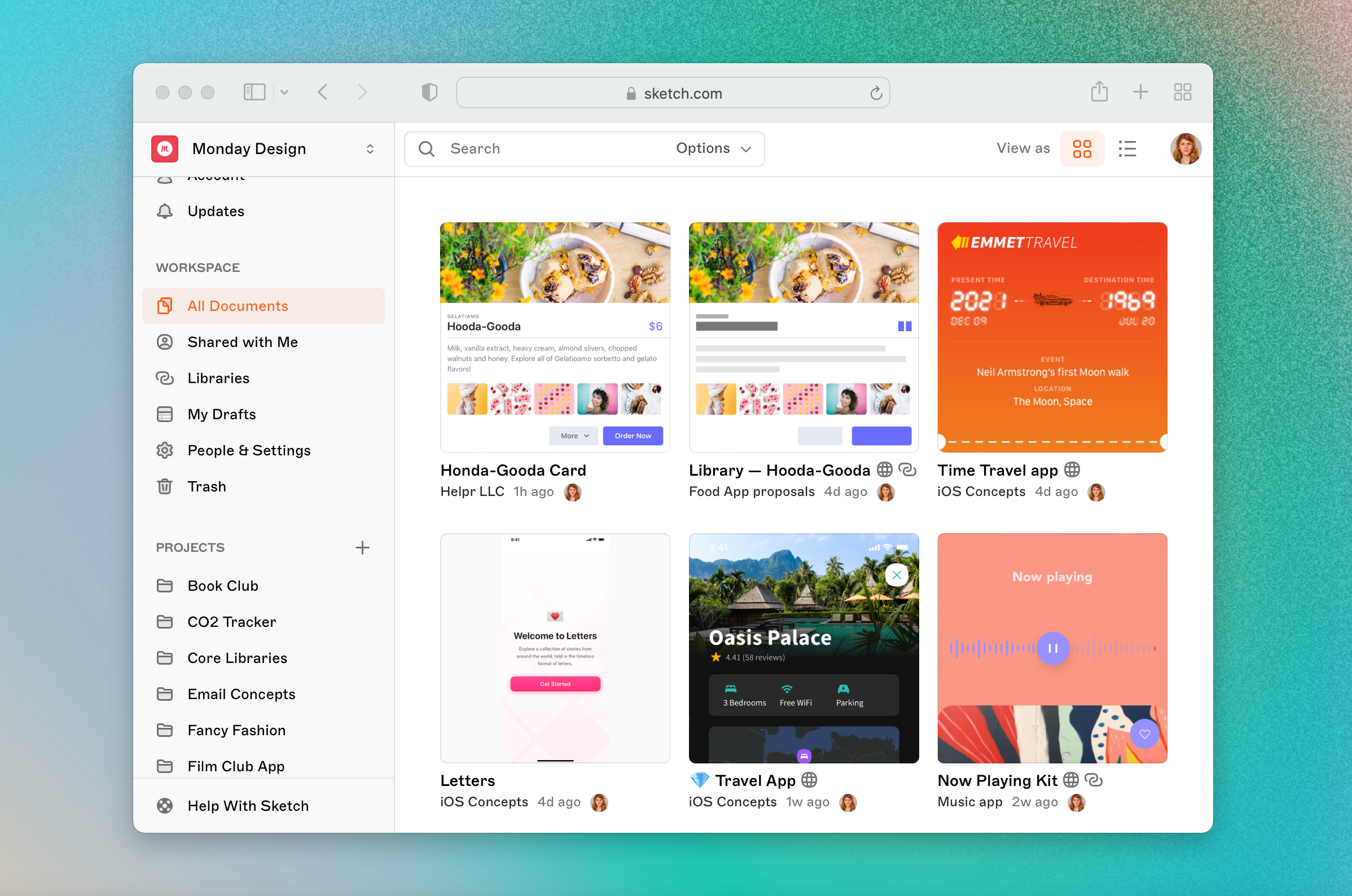Open the Time Travel app document thumbnail
The height and width of the screenshot is (896, 1352).
point(1051,337)
